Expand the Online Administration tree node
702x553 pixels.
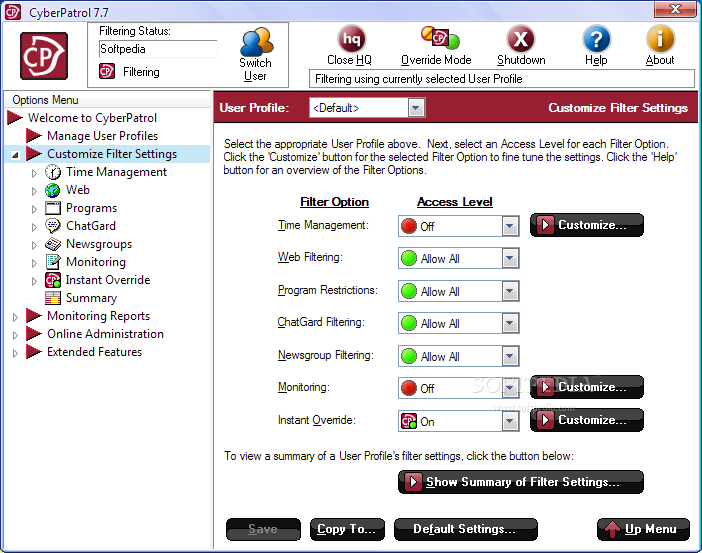point(15,335)
